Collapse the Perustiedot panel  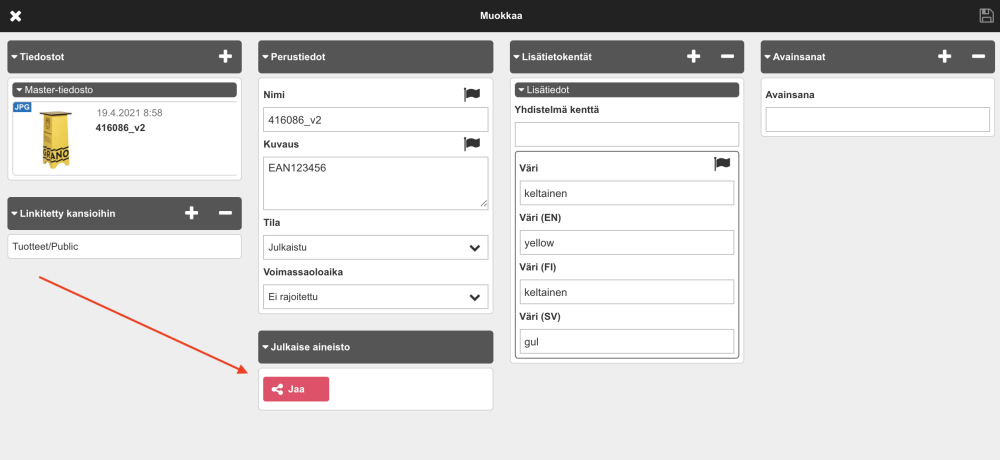point(265,57)
